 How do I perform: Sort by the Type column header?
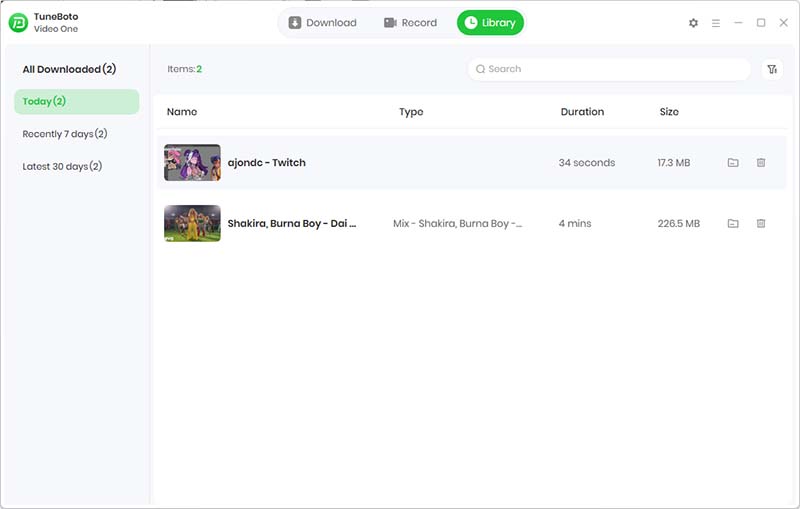[x=411, y=112]
